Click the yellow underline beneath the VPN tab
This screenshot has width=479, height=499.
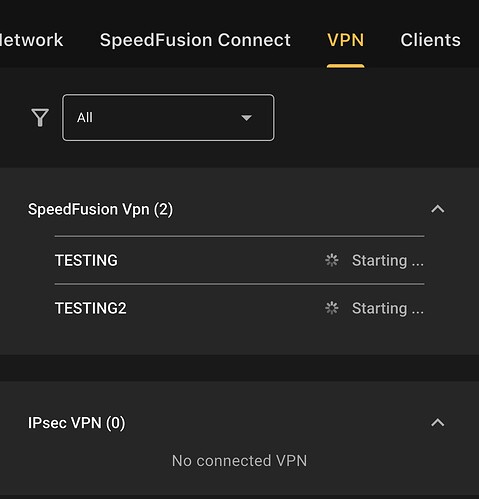coord(345,66)
